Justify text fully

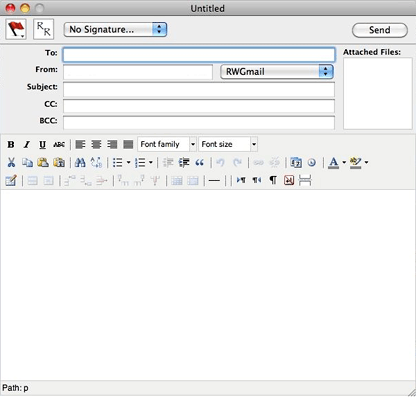(128, 144)
